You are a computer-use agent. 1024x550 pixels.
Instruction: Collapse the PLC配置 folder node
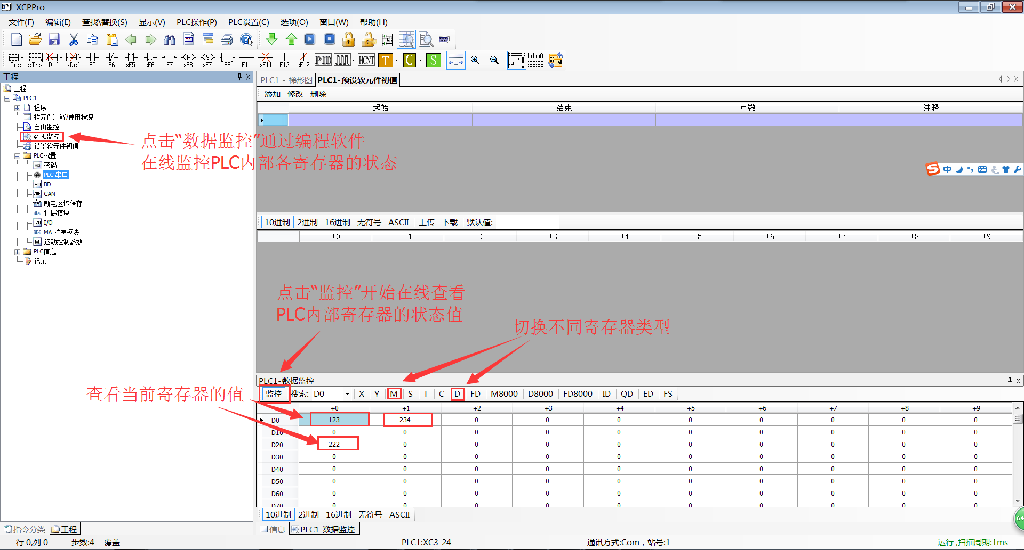[x=17, y=156]
